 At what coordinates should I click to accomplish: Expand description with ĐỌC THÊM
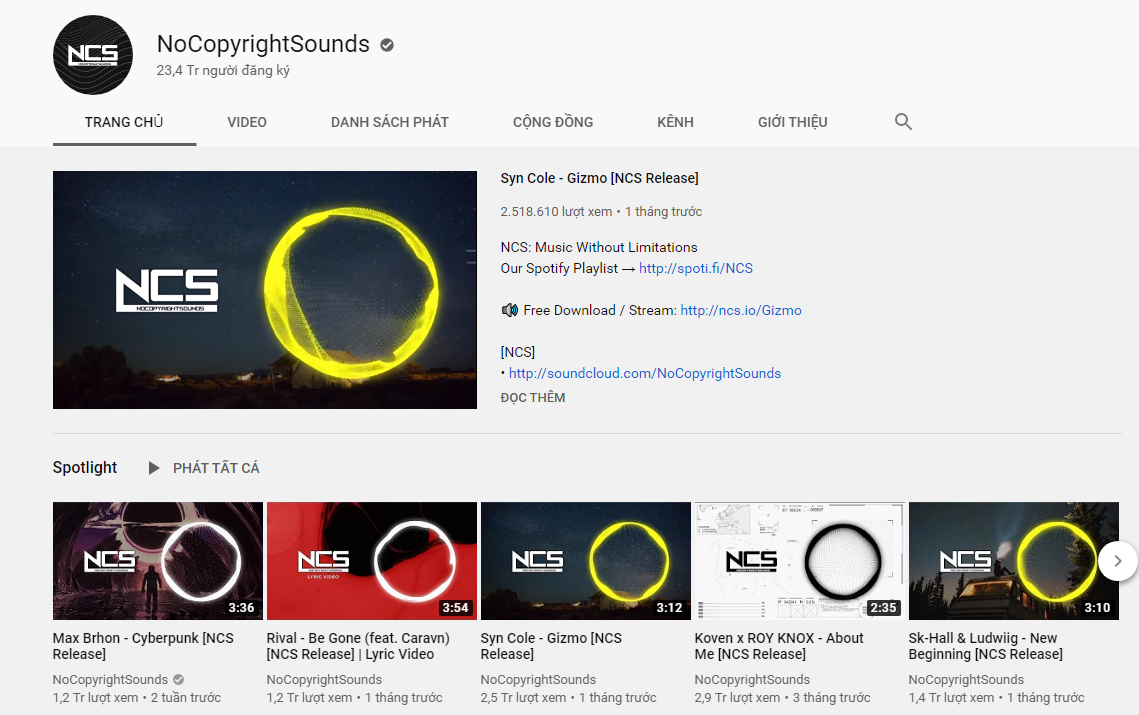[x=533, y=398]
